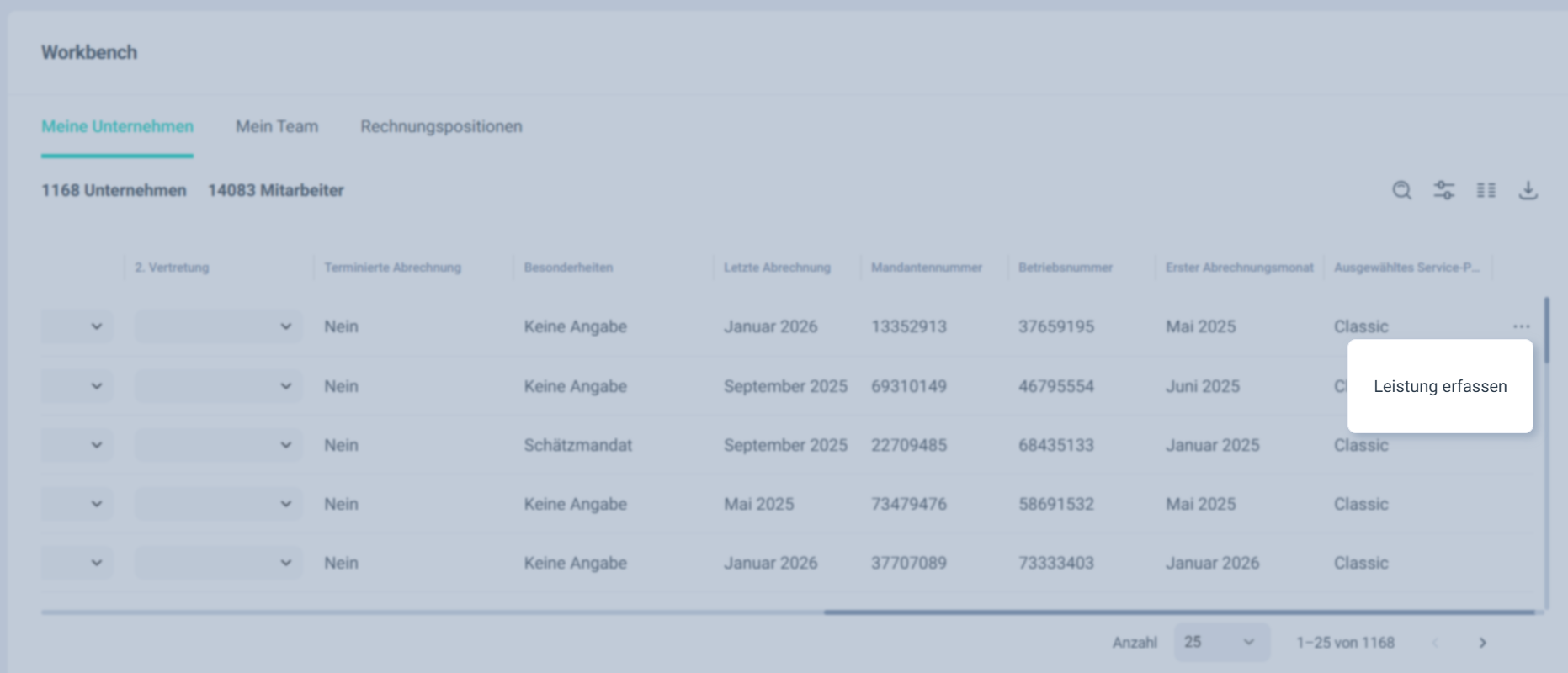The height and width of the screenshot is (673, 1568).
Task: Click the horizontal table scrollbar
Action: [x=1178, y=612]
